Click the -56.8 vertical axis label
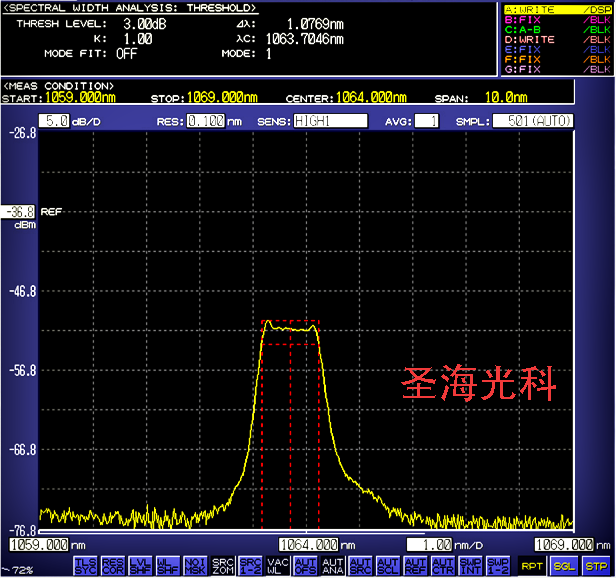 point(23,370)
